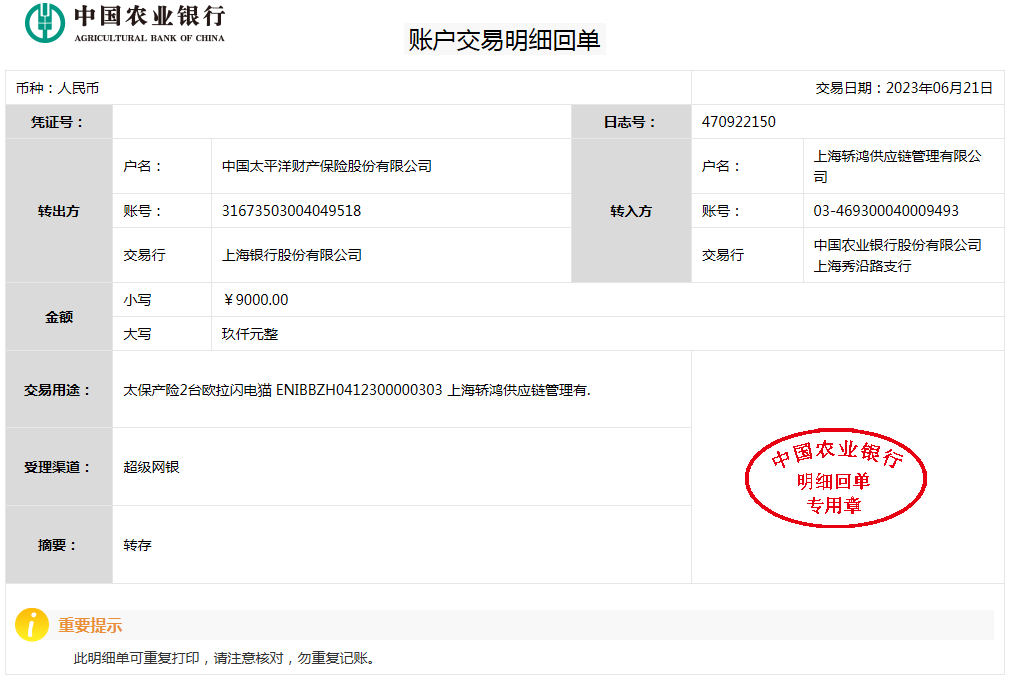
Task: Click the empty 凭证号 value cell
Action: point(341,122)
